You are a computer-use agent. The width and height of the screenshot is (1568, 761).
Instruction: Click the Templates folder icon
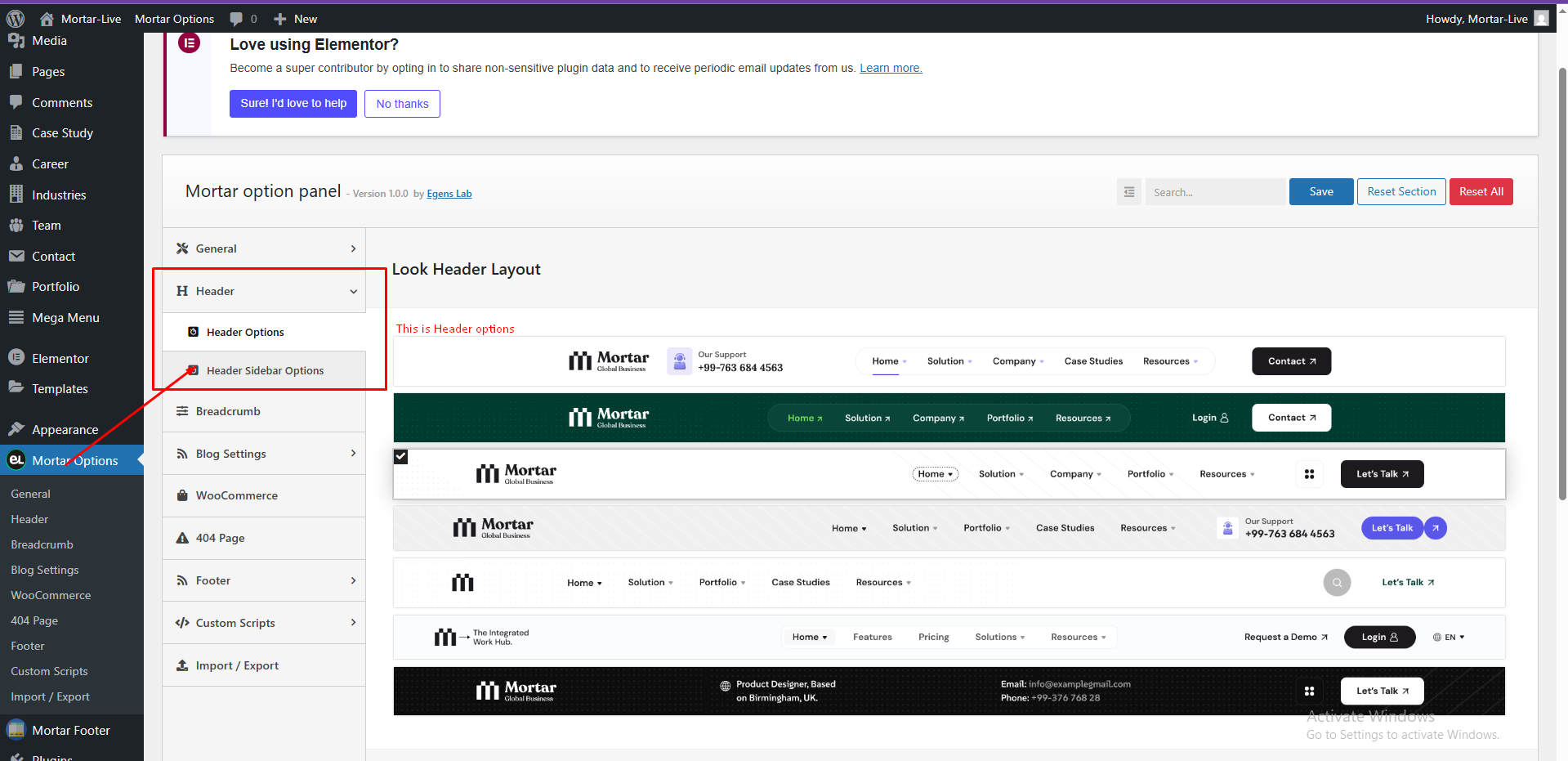click(16, 388)
